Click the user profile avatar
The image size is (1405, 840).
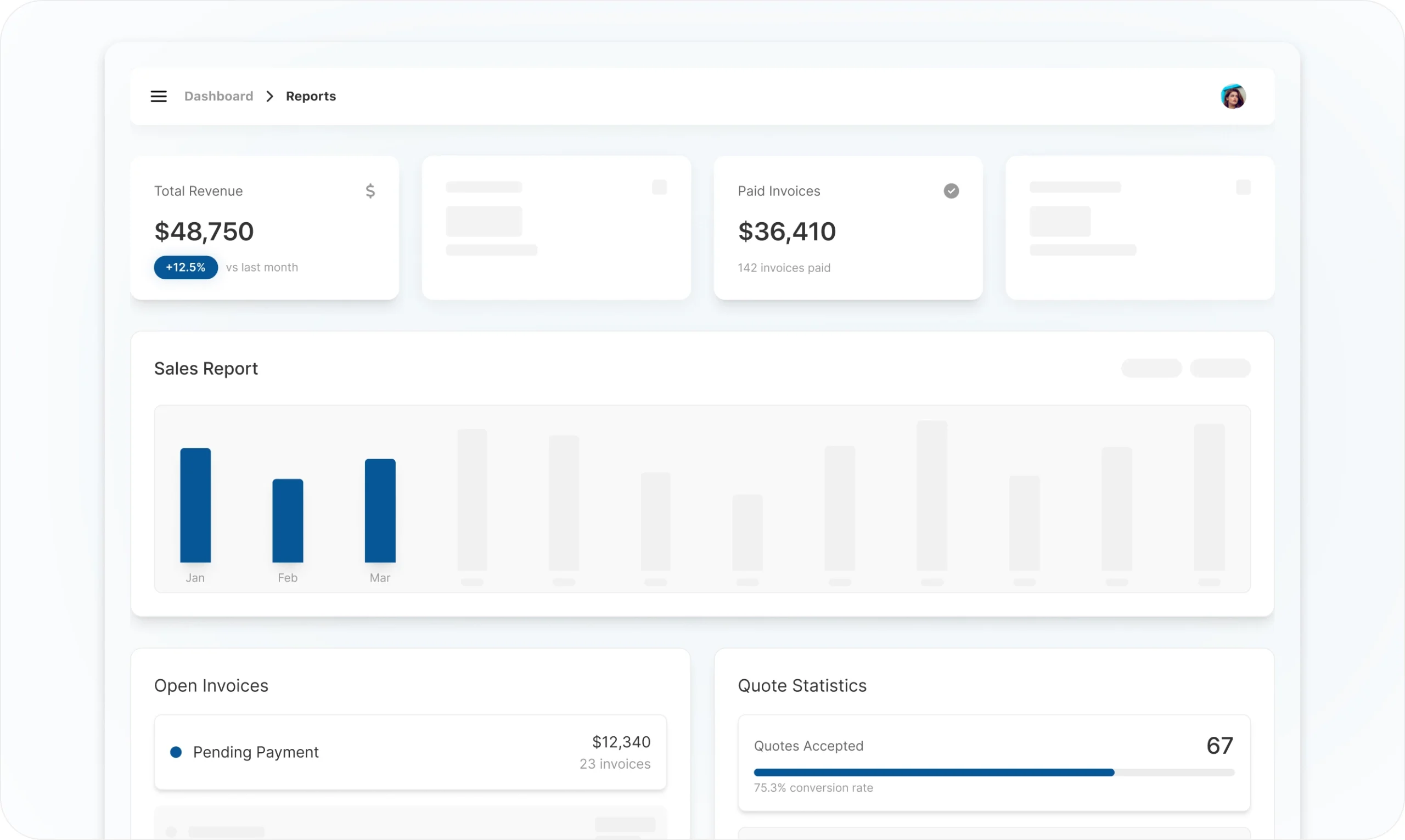[x=1233, y=96]
